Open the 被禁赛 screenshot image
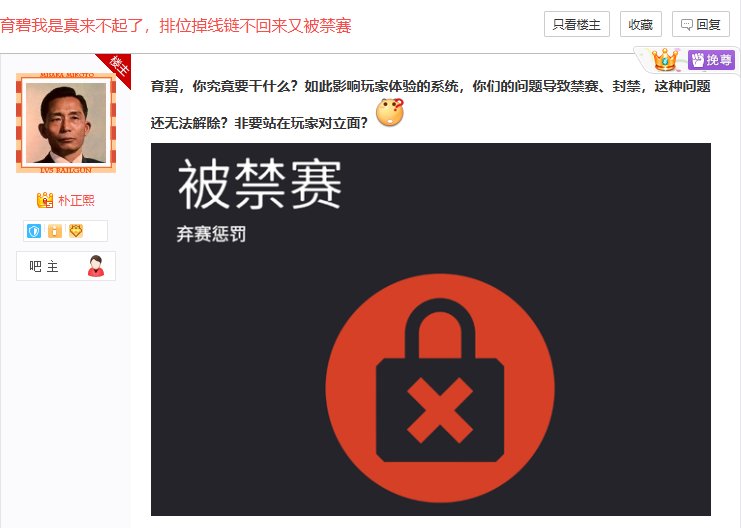Viewport: 741px width, 528px height. click(x=431, y=329)
